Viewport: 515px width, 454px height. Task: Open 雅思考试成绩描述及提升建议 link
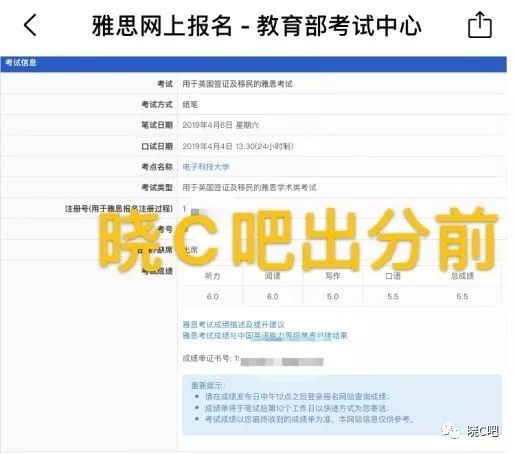[233, 324]
